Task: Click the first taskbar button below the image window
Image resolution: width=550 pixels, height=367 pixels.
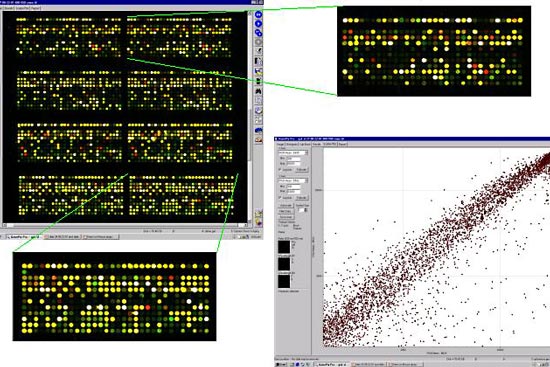Action: 24,237
